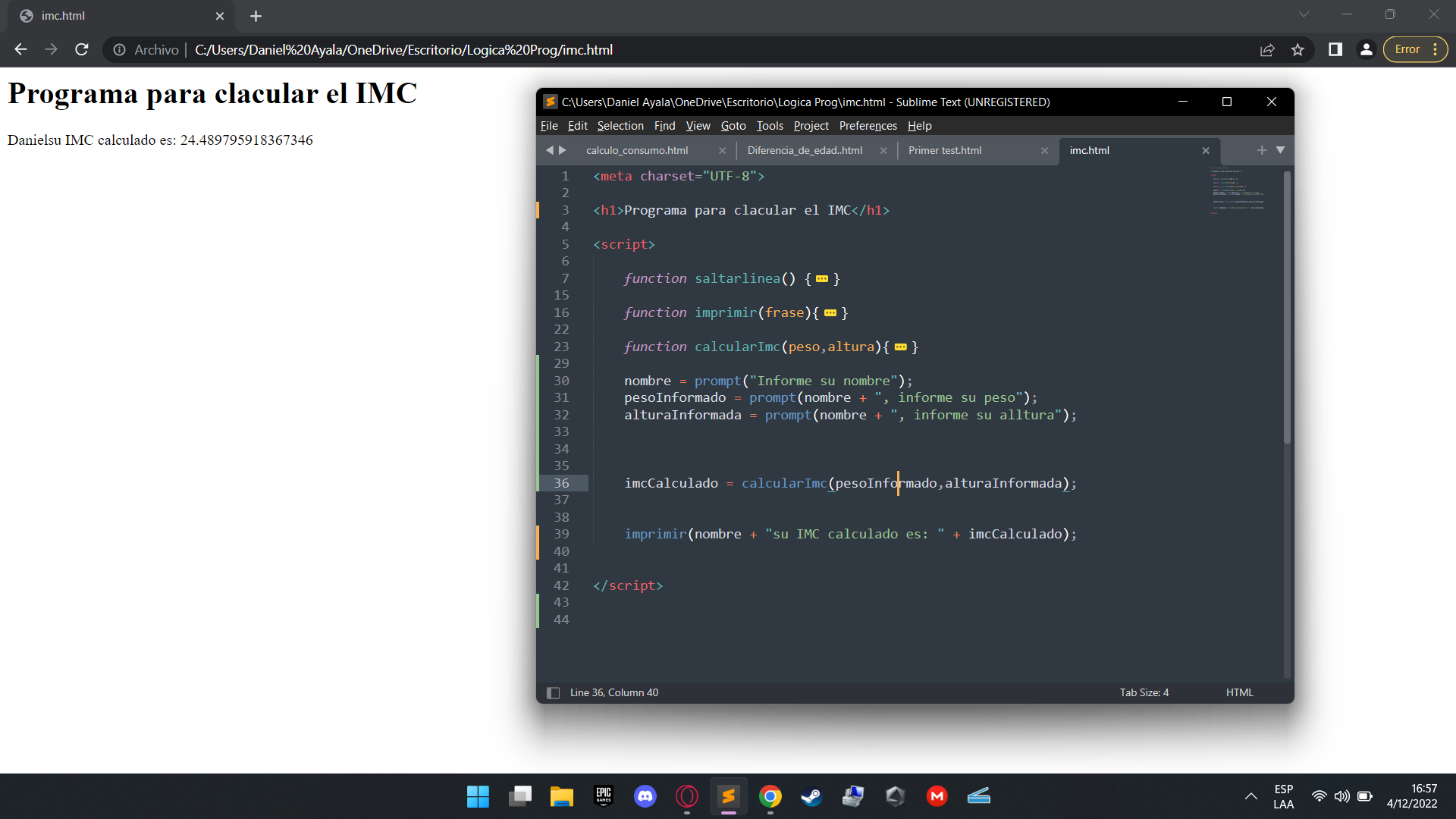1456x819 pixels.
Task: Open Steam from taskbar
Action: [x=812, y=796]
